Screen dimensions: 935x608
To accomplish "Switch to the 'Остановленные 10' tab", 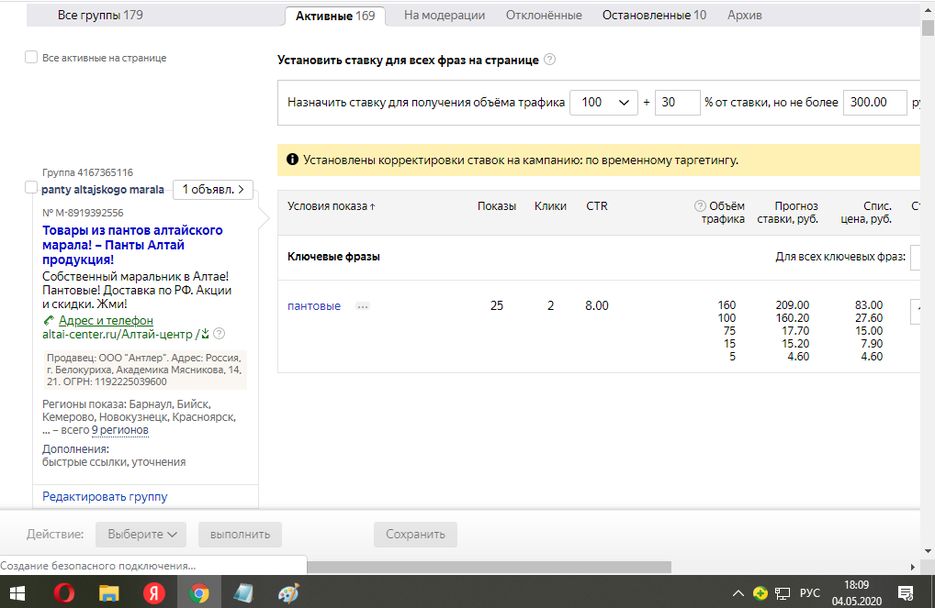I will [x=653, y=15].
